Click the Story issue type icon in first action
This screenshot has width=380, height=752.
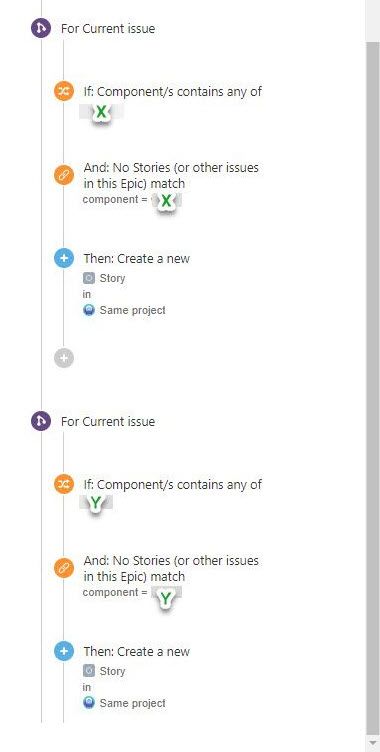coord(89,278)
